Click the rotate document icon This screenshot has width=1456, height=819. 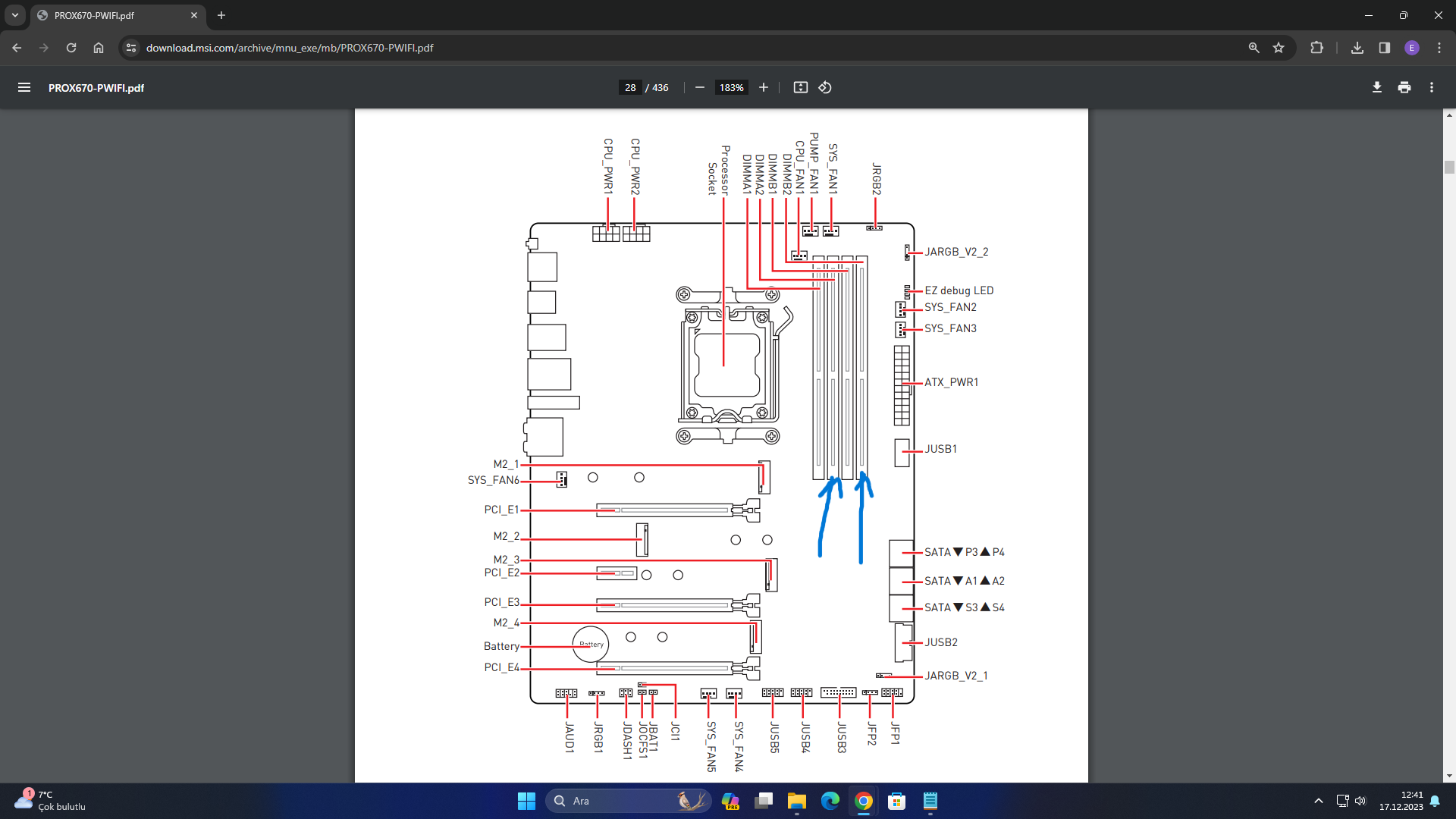[x=825, y=87]
